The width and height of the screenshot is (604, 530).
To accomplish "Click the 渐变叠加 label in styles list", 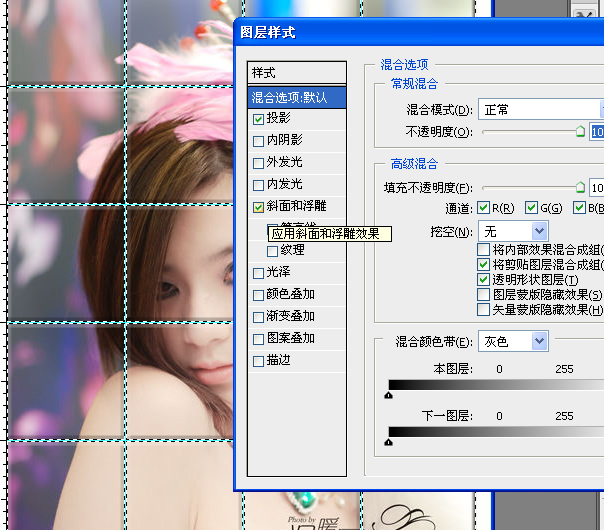I will 290,316.
